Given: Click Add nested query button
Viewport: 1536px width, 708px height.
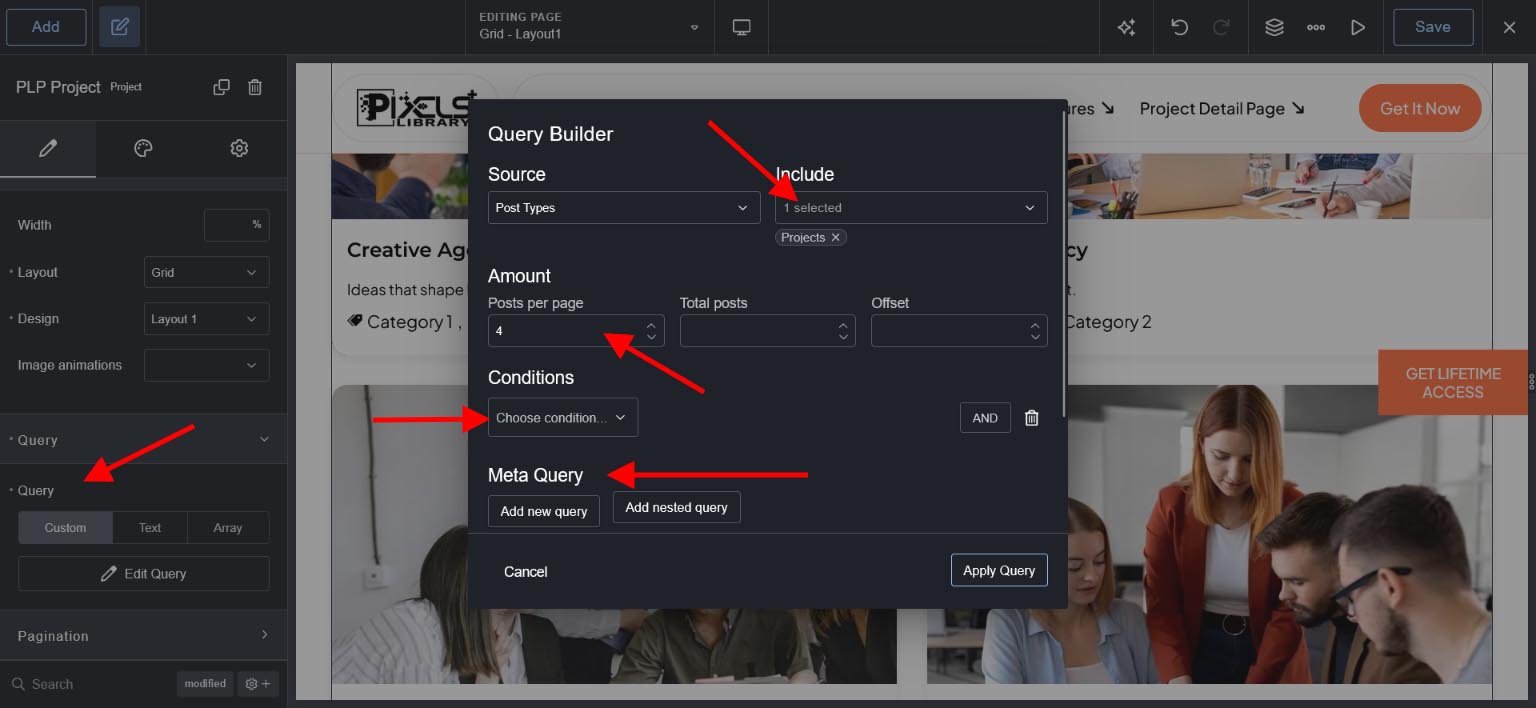Looking at the screenshot, I should tap(677, 507).
